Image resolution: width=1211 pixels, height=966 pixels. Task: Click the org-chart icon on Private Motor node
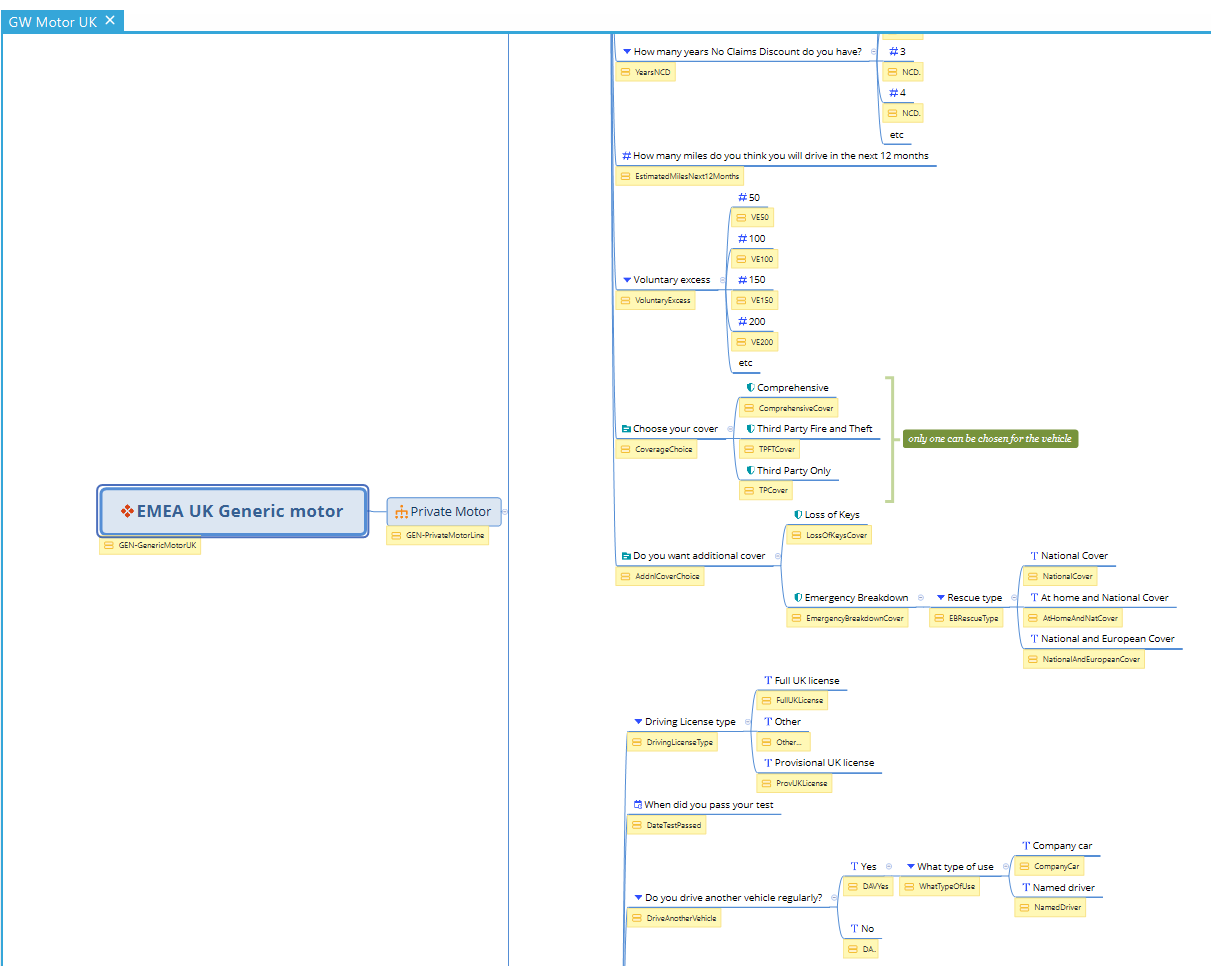[x=401, y=512]
